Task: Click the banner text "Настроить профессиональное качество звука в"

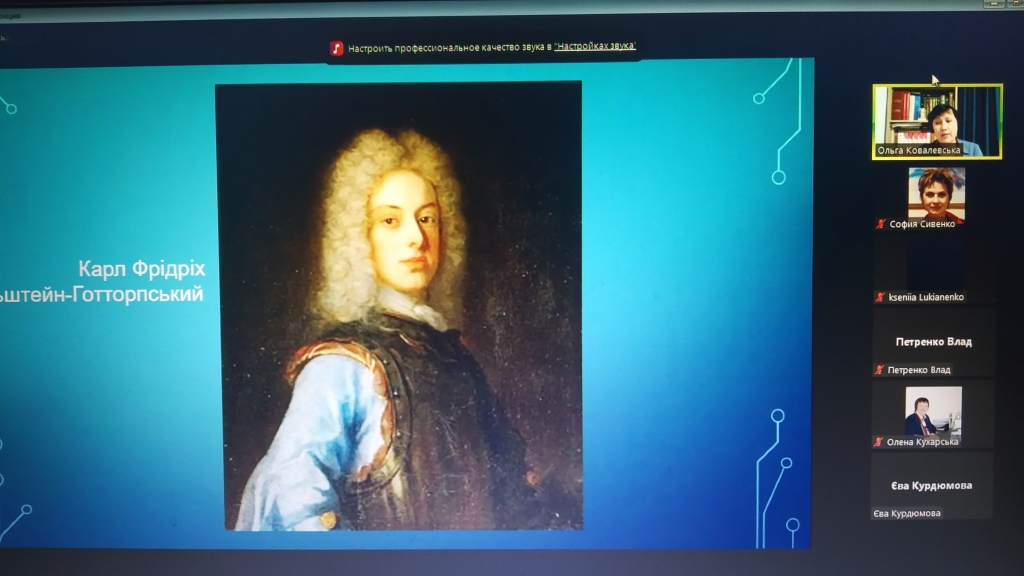Action: pos(449,47)
